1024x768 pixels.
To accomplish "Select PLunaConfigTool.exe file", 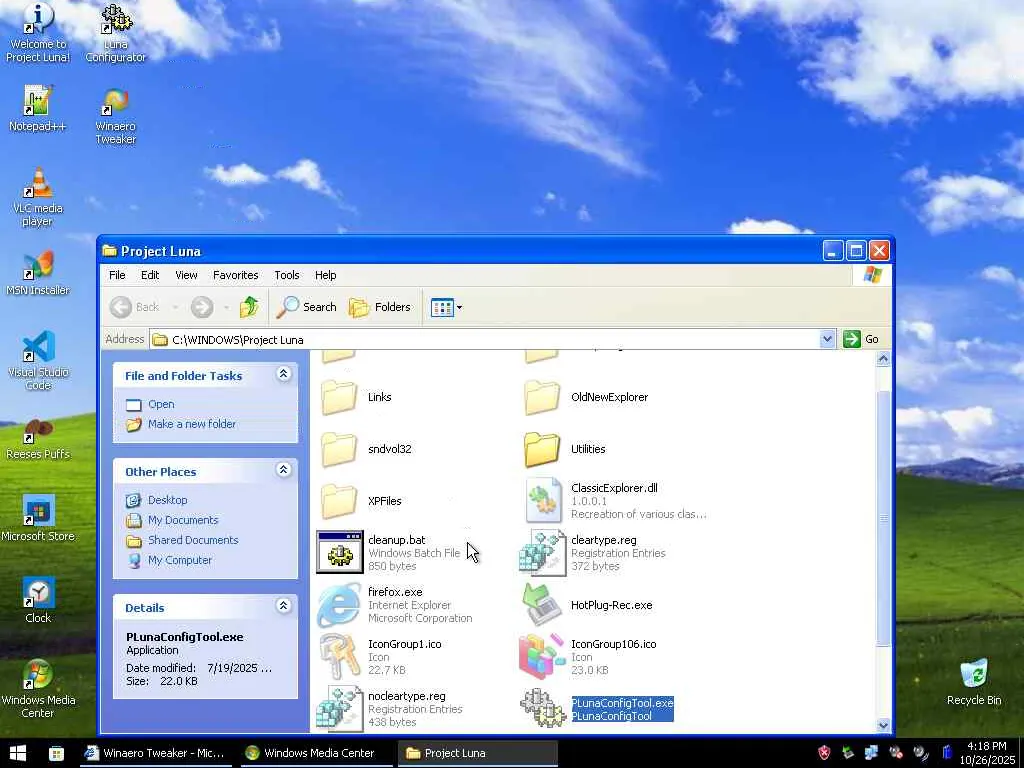I will click(596, 709).
